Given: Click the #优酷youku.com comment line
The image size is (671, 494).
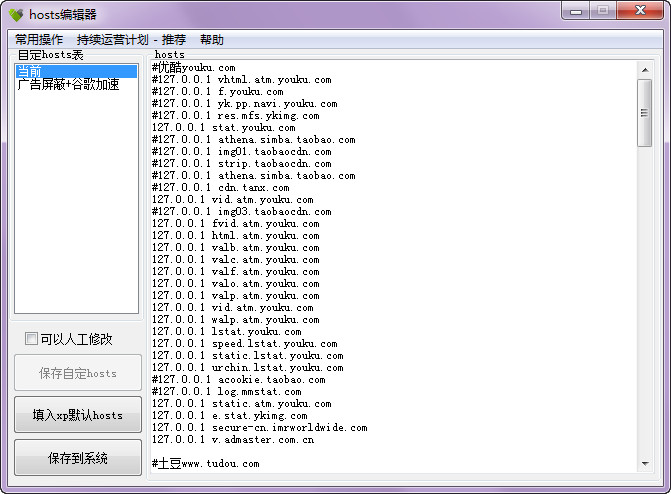Looking at the screenshot, I should click(194, 68).
